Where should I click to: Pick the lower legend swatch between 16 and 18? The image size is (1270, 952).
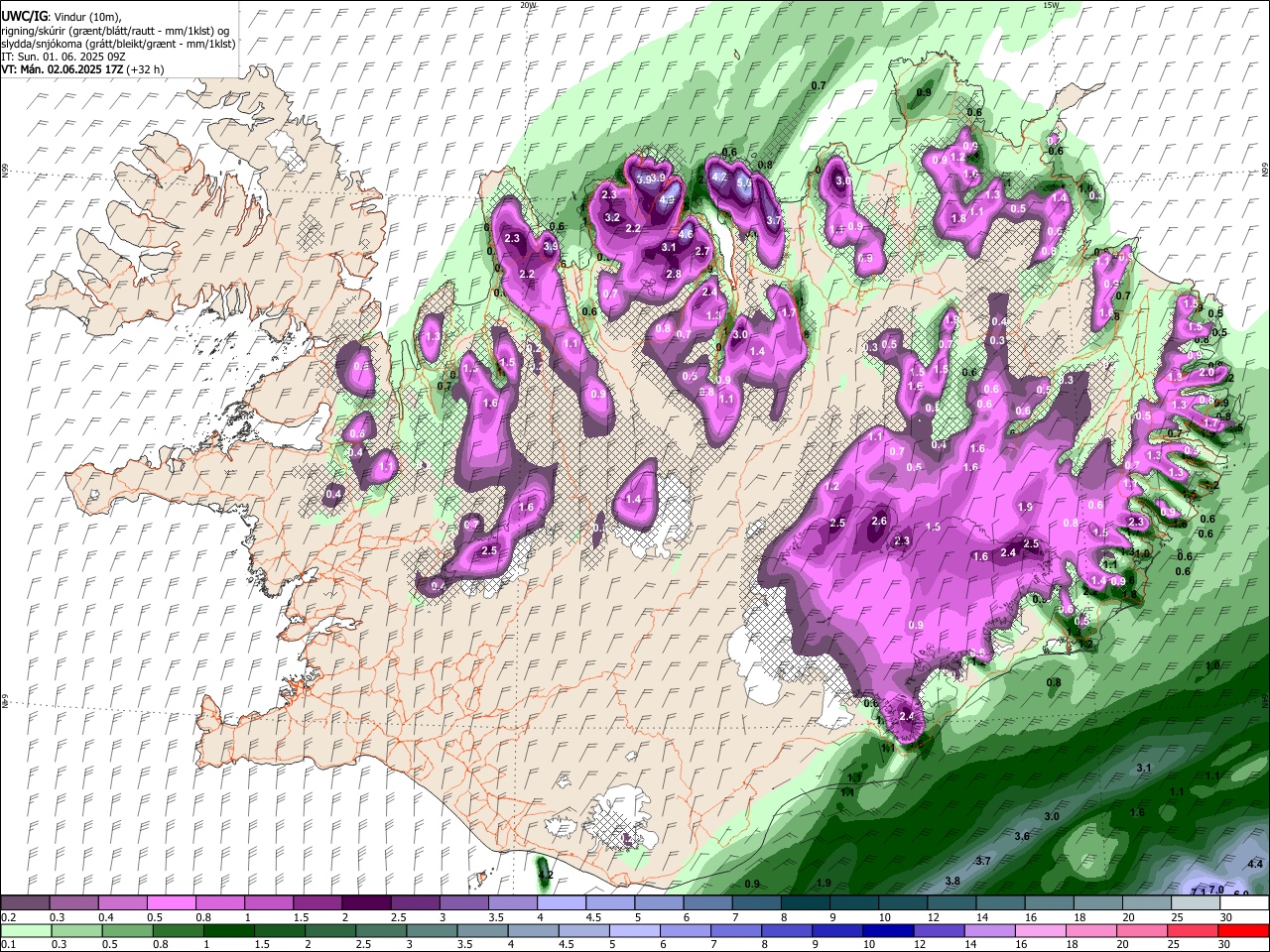tap(1040, 931)
